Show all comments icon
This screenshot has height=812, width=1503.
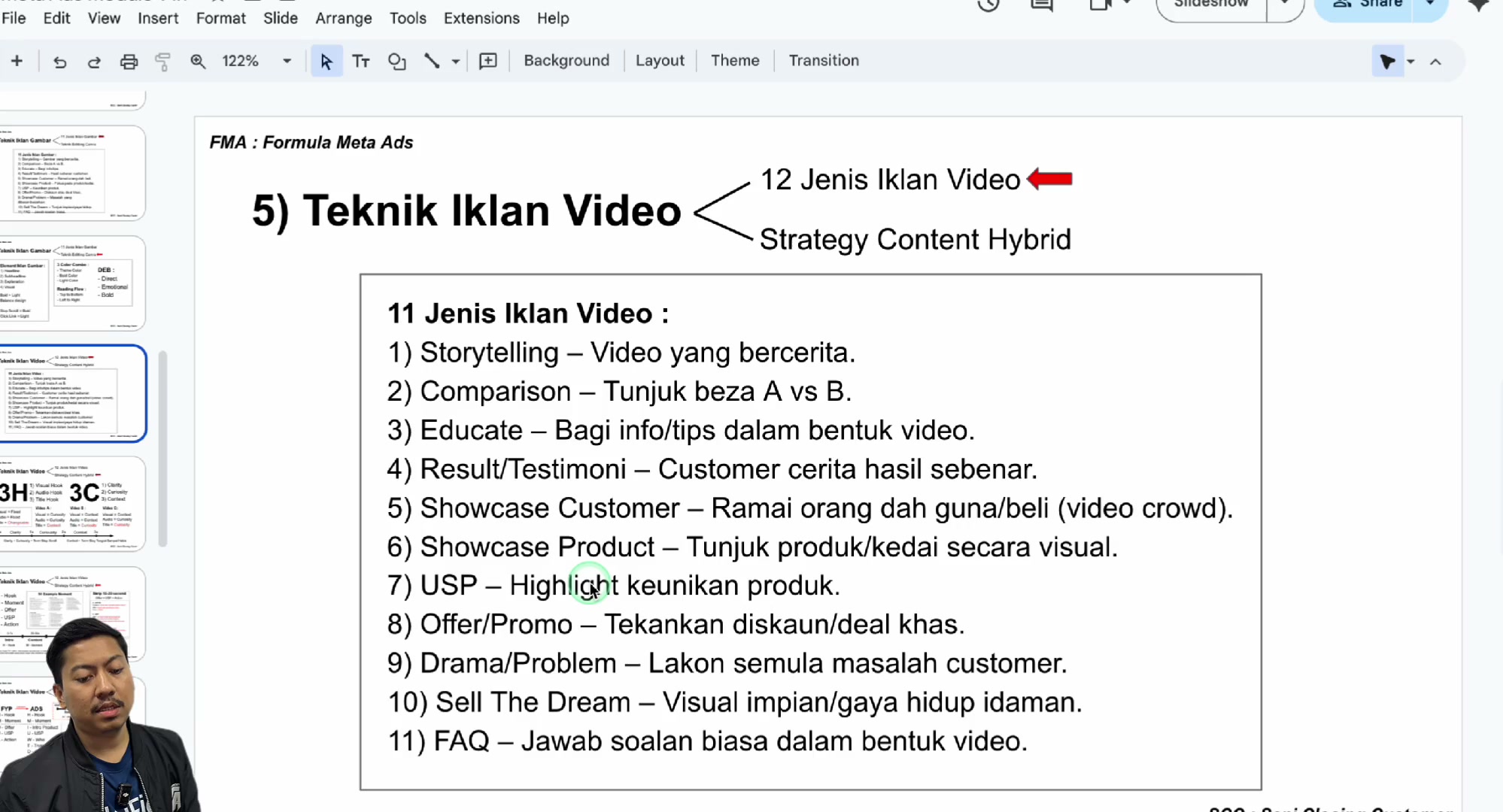coord(1042,5)
